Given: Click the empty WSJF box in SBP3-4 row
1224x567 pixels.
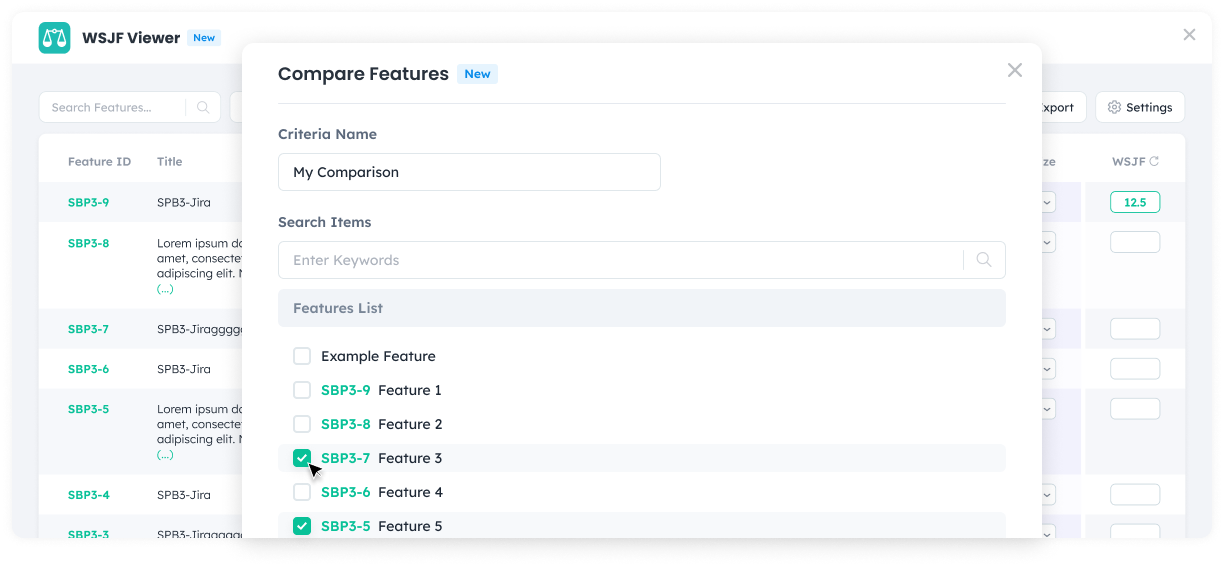Looking at the screenshot, I should coord(1135,495).
